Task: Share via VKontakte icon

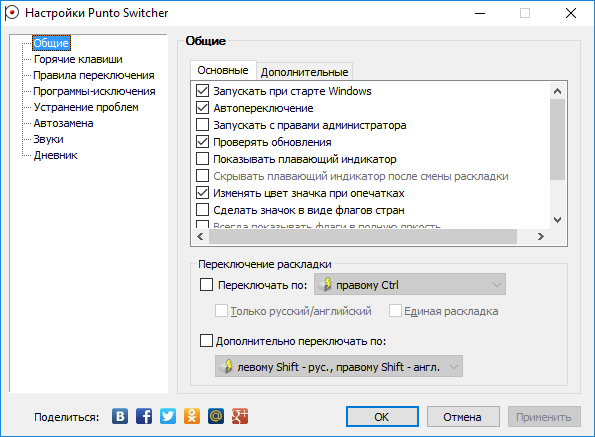Action: (120, 417)
